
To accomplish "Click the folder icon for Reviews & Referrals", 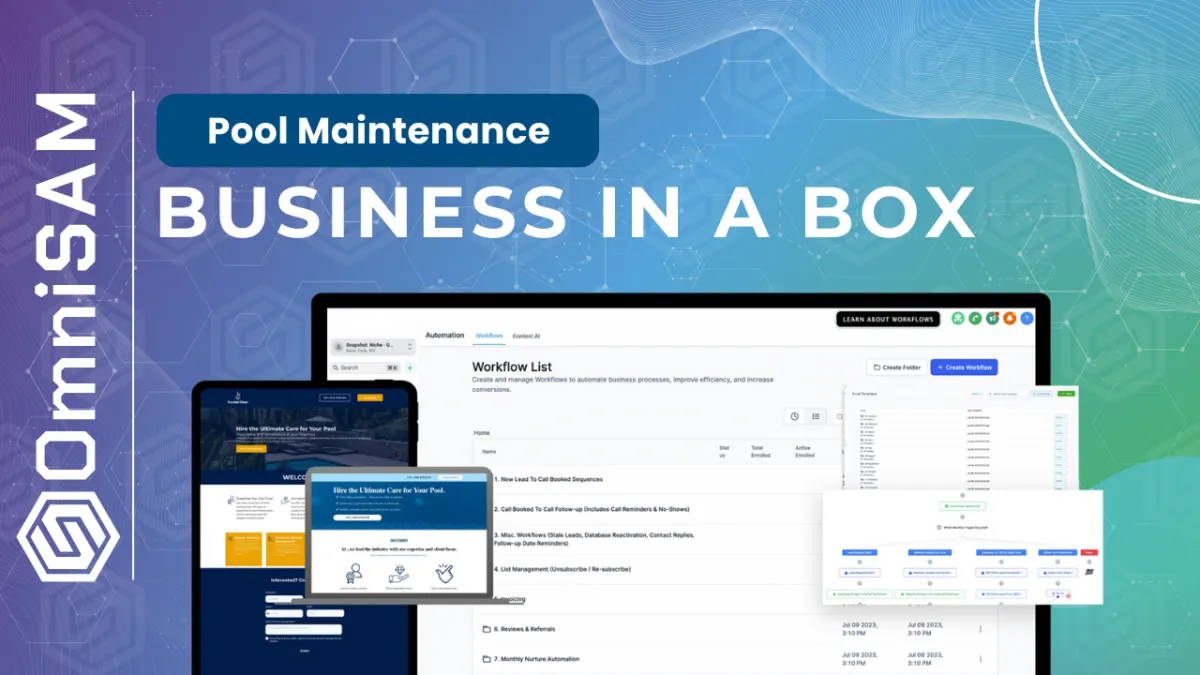I will [x=487, y=629].
